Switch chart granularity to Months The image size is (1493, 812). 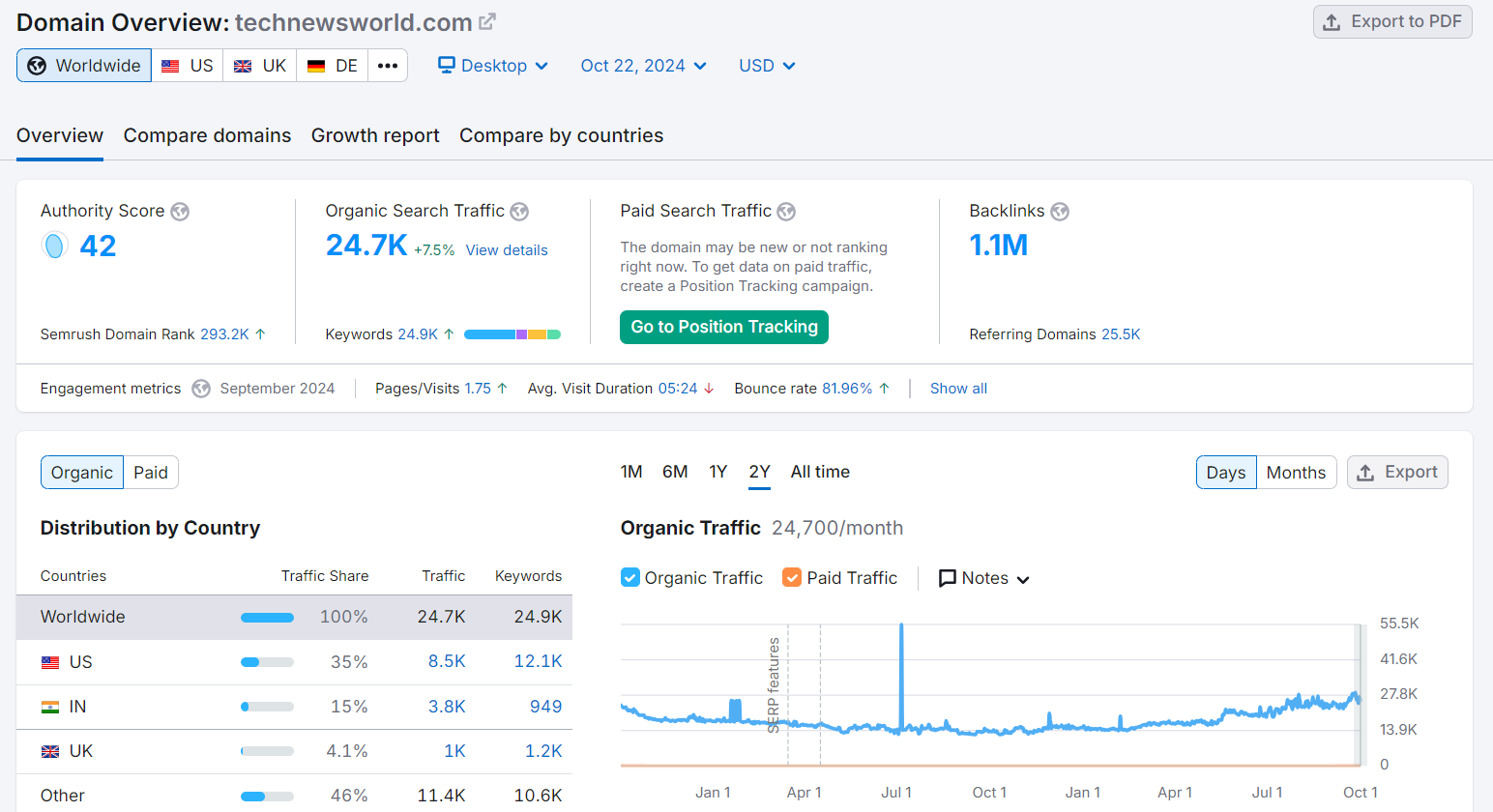tap(1296, 473)
